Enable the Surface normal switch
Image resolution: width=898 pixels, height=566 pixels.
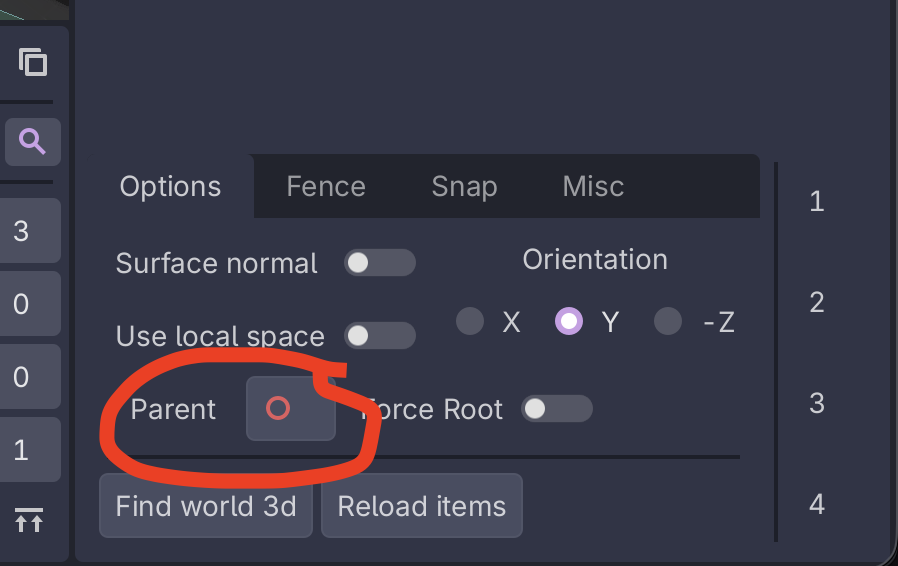pyautogui.click(x=379, y=263)
